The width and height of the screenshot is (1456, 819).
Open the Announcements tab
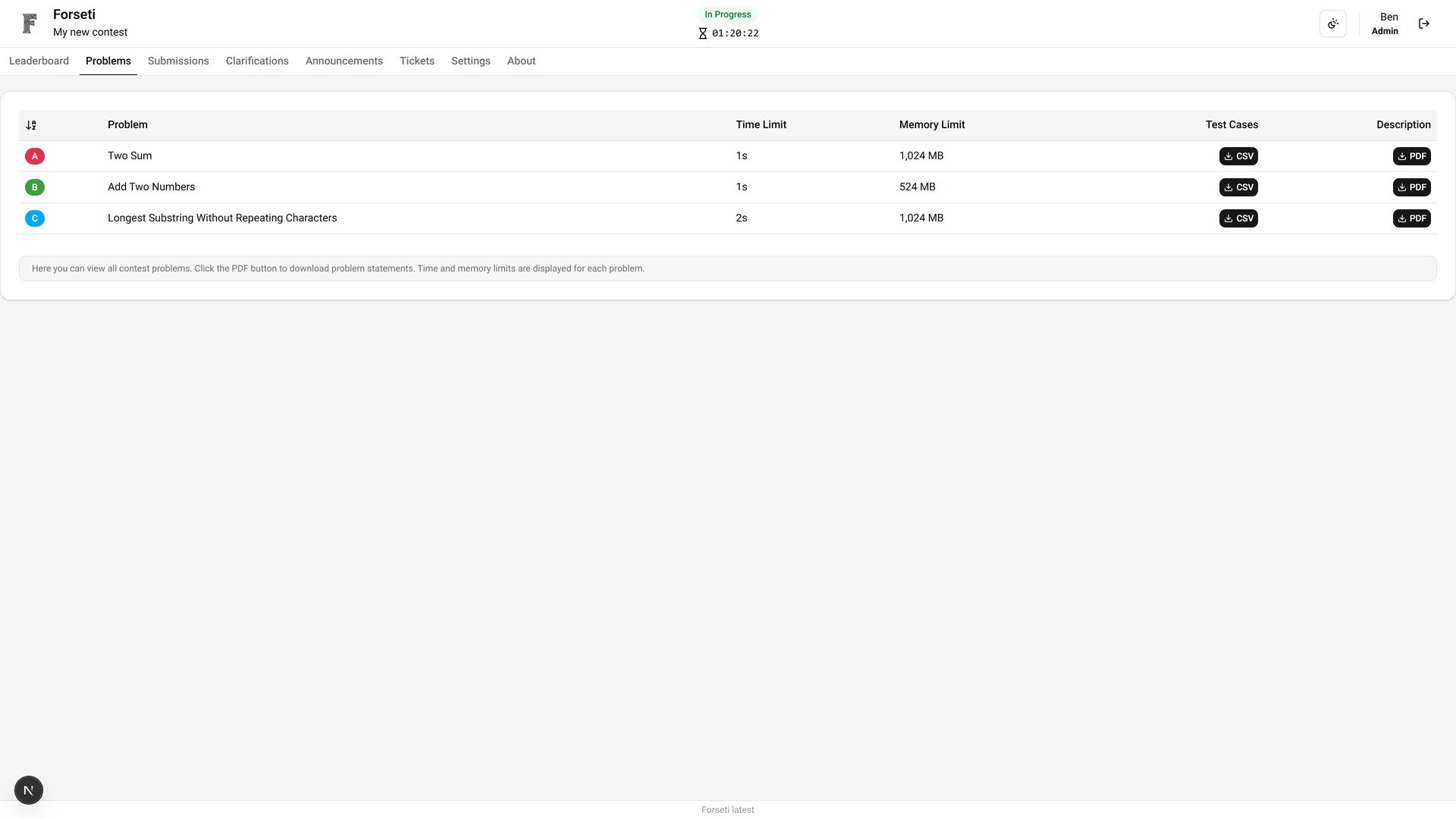pos(344,61)
